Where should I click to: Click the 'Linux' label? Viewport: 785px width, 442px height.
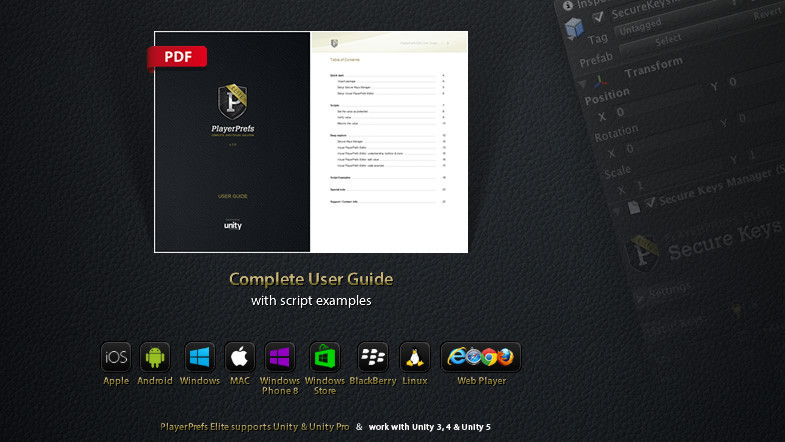(415, 380)
